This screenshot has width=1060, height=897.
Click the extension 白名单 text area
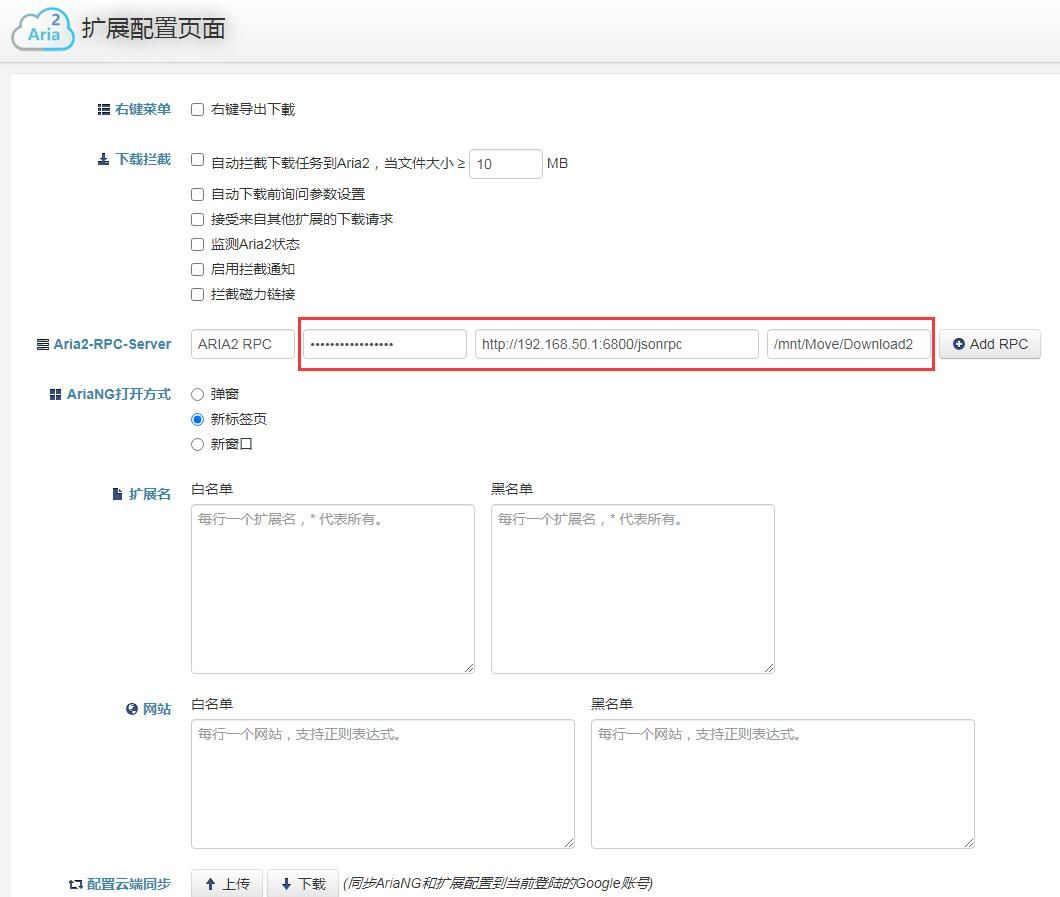[x=332, y=588]
